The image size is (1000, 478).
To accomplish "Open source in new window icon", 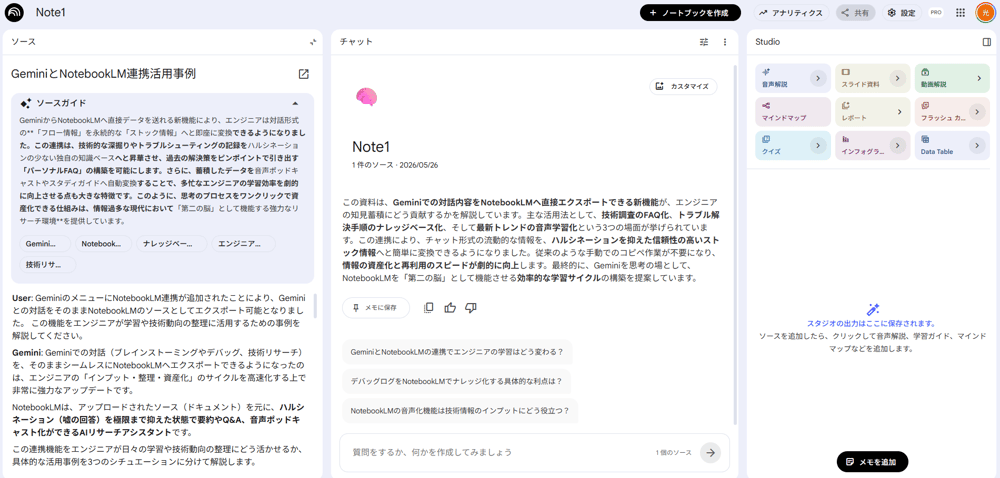I will tap(304, 74).
